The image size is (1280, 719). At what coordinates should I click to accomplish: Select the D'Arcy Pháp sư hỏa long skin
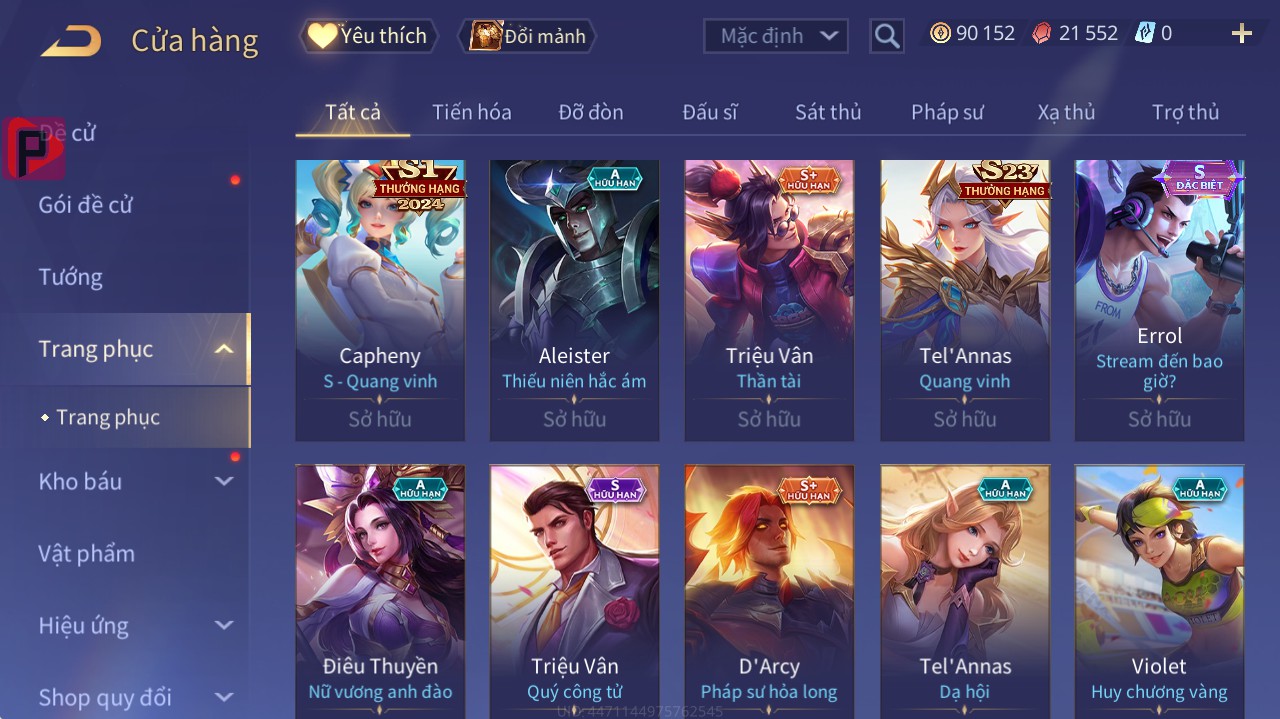[x=769, y=592]
